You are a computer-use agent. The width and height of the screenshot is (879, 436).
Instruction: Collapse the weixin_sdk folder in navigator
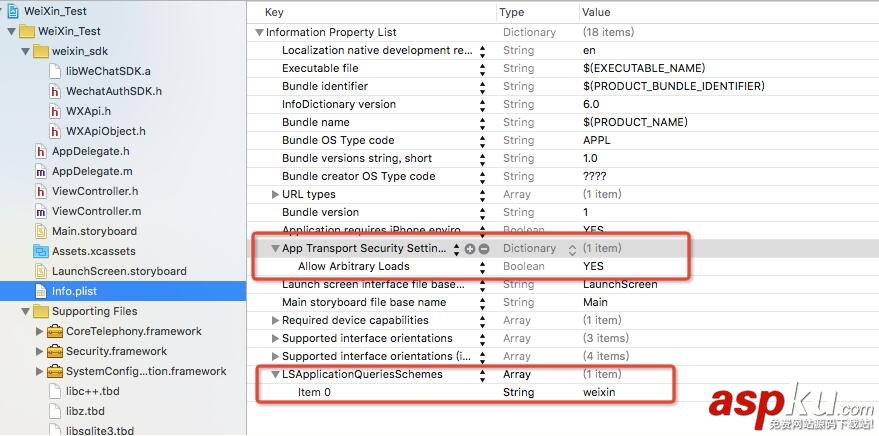pyautogui.click(x=25, y=51)
